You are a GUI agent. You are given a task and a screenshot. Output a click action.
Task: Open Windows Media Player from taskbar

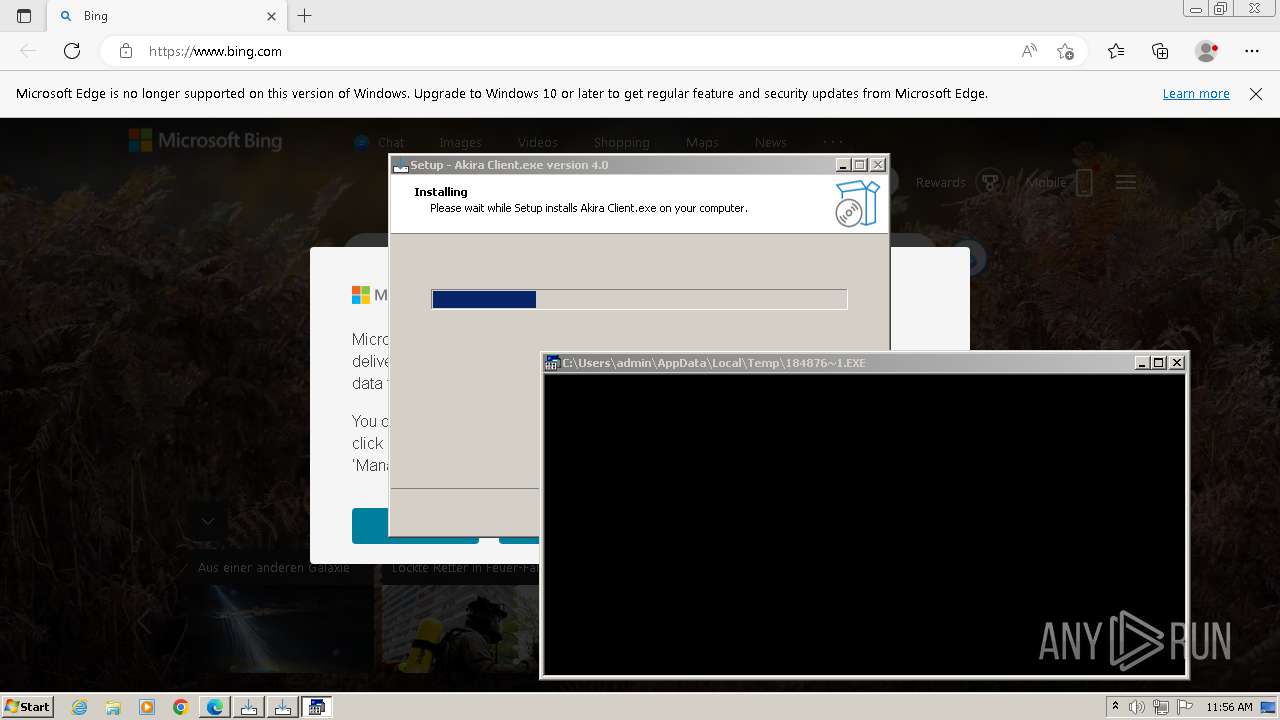tap(147, 707)
